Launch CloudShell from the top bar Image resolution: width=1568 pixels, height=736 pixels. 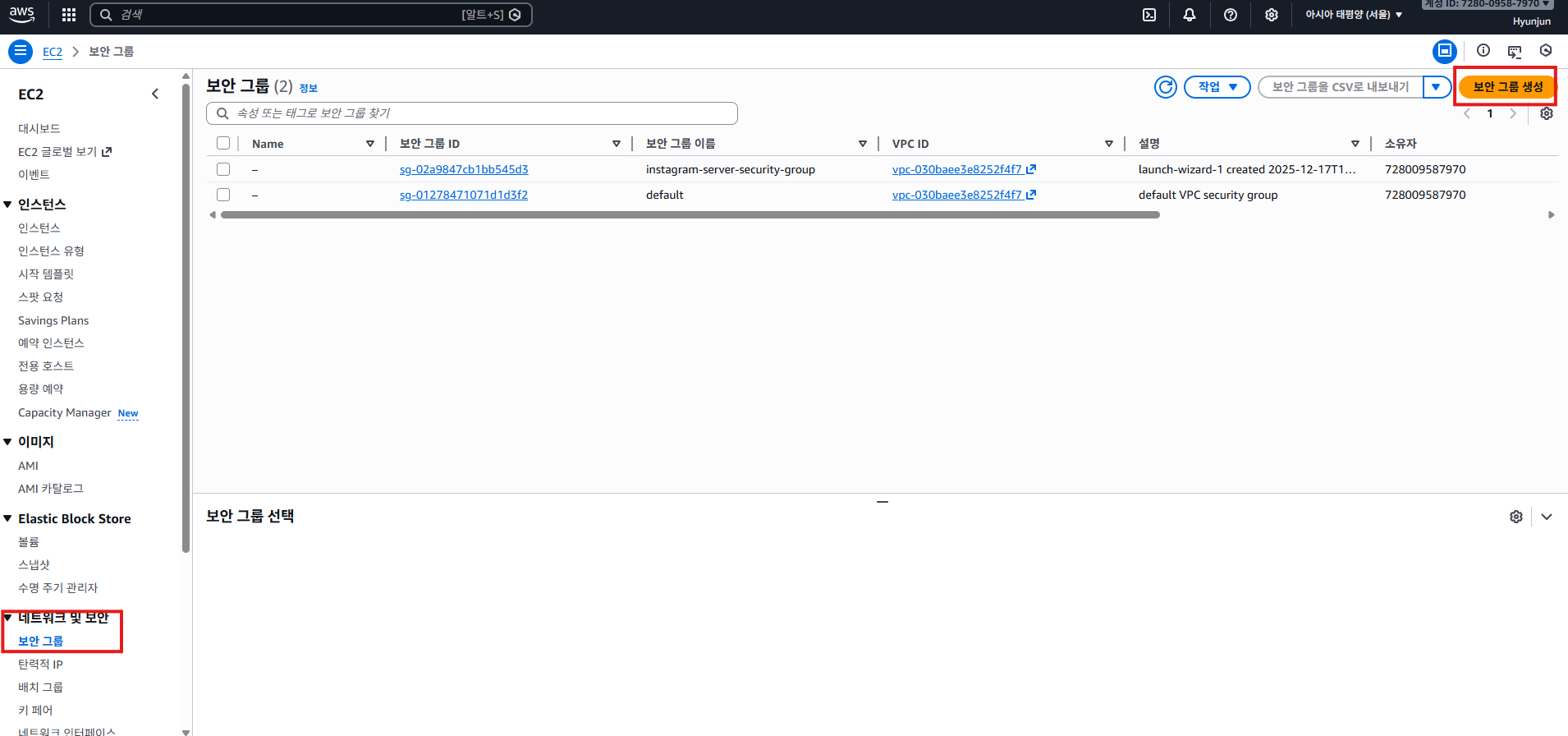[x=1149, y=15]
